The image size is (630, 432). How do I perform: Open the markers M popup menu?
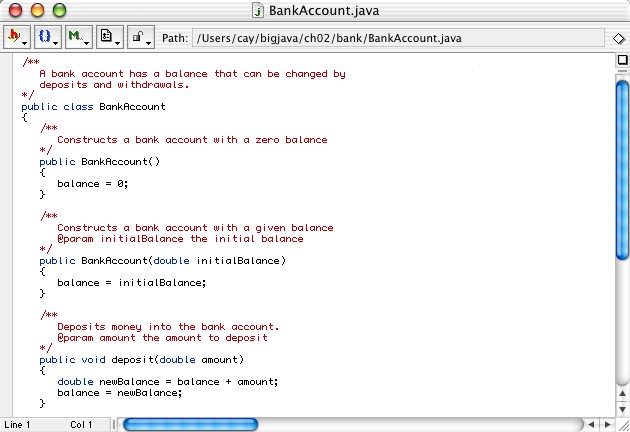coord(77,38)
